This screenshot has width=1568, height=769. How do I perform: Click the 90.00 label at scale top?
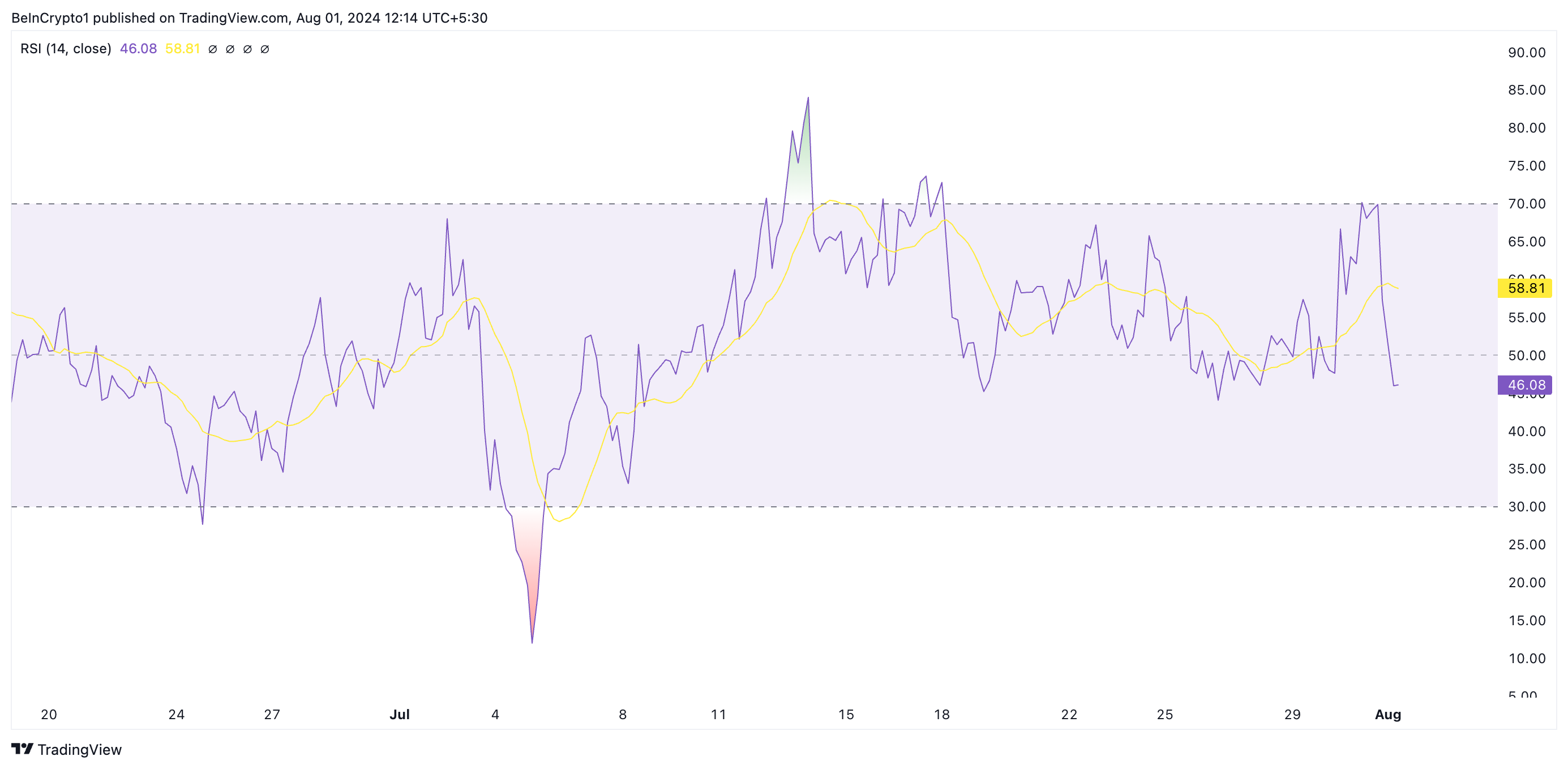pyautogui.click(x=1526, y=53)
